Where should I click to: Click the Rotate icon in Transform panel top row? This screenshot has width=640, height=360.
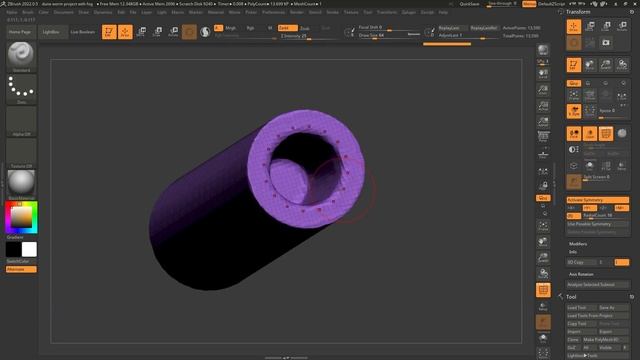pyautogui.click(x=622, y=27)
